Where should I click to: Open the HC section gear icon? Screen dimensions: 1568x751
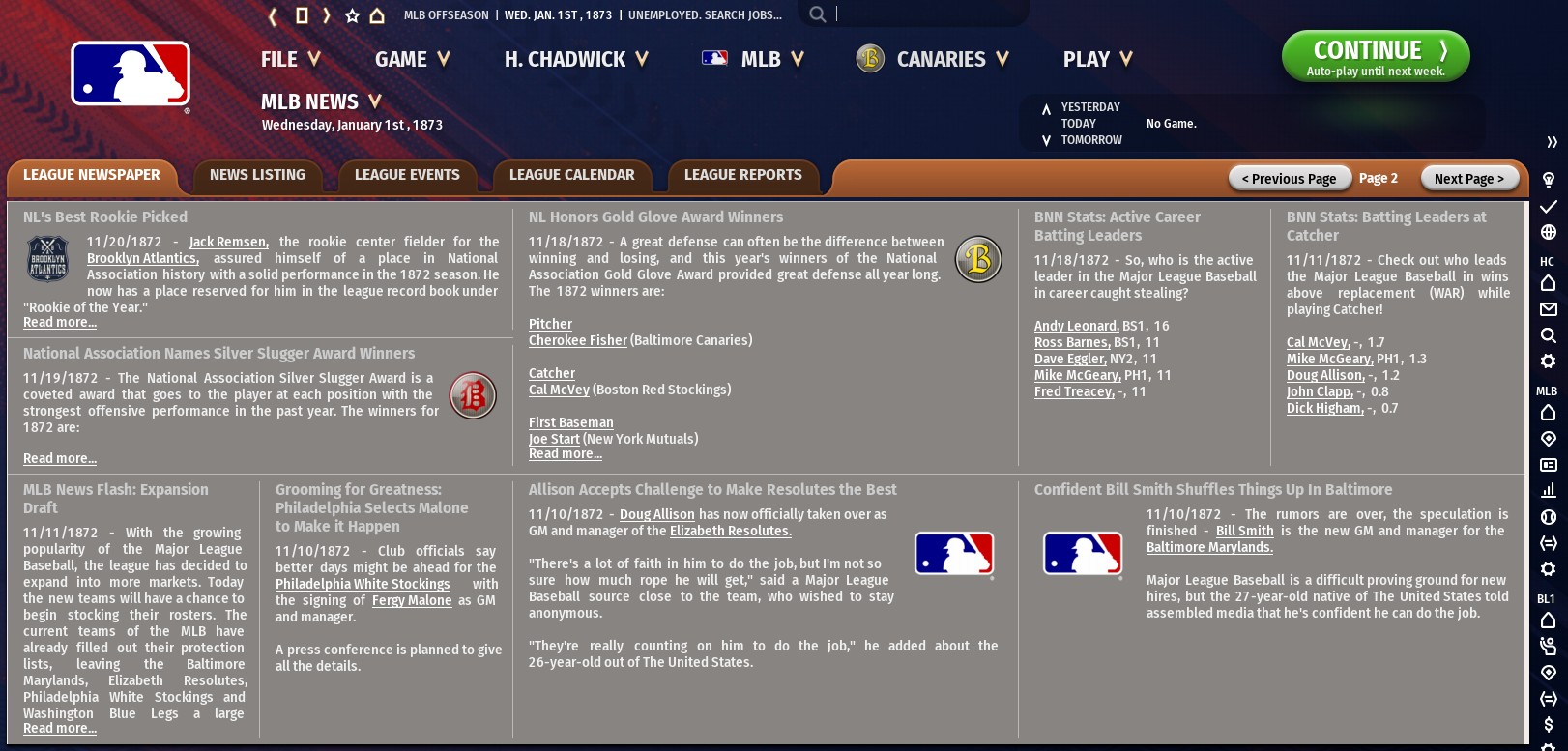(1548, 361)
